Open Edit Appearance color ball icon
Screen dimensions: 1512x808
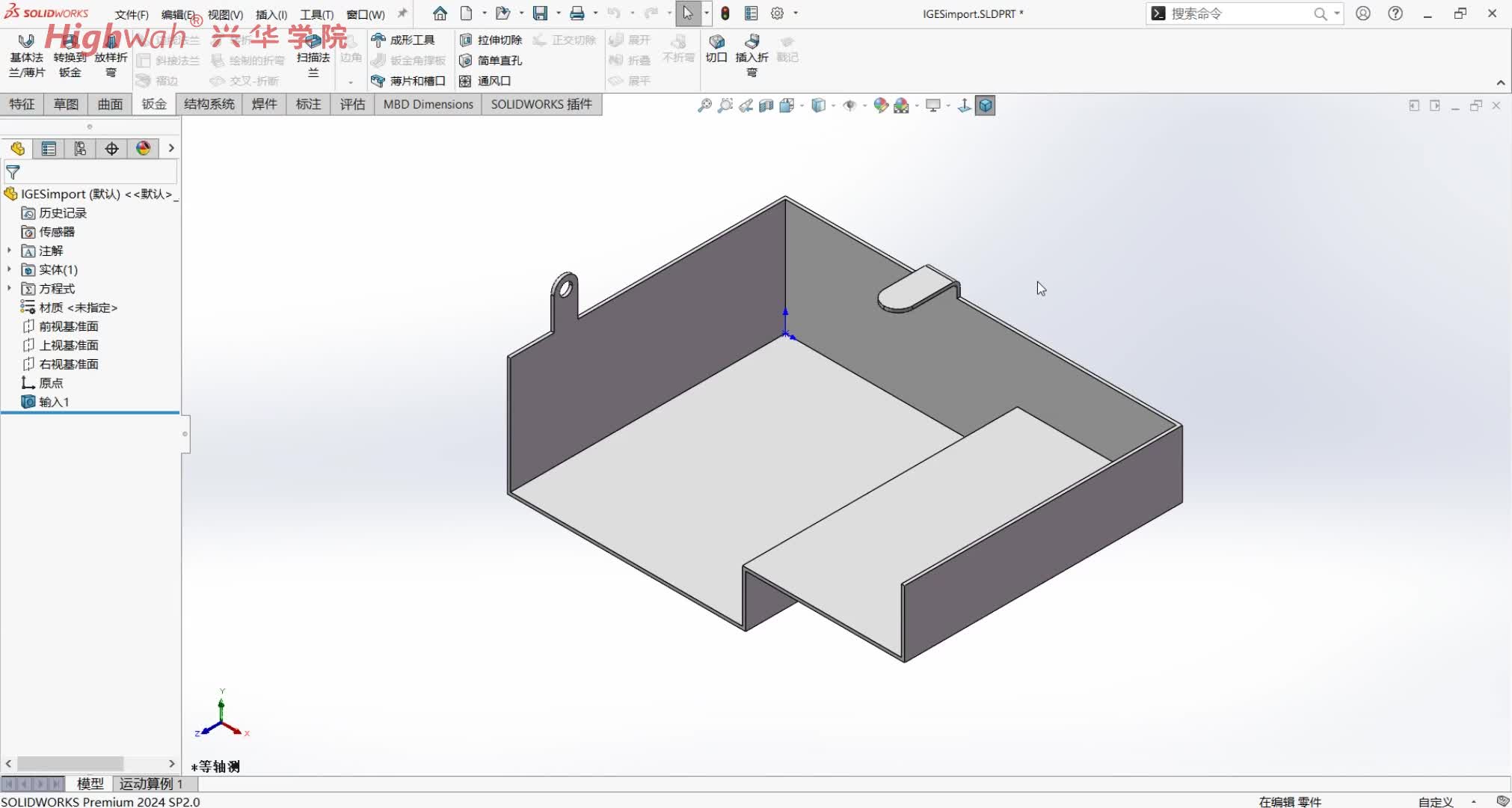881,105
